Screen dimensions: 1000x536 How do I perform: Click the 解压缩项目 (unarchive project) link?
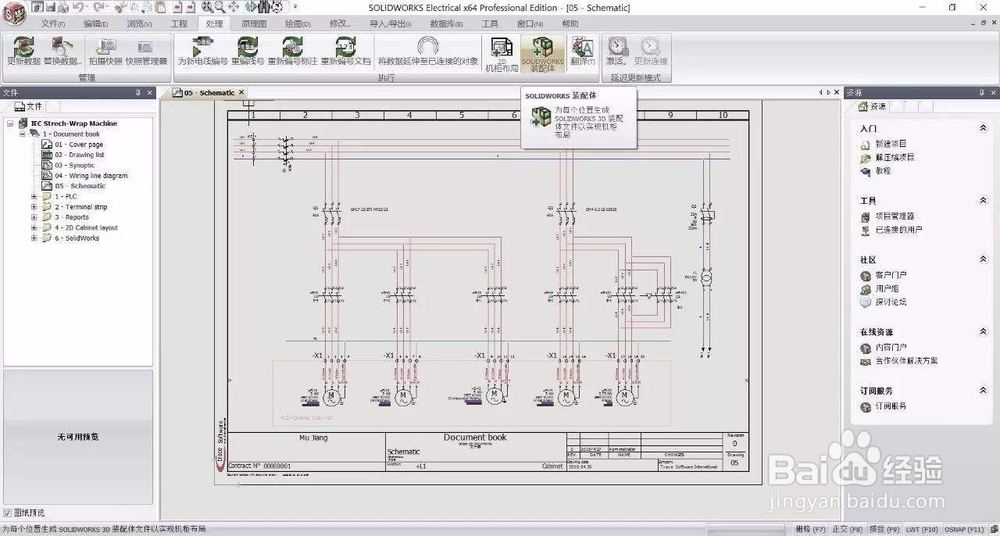pyautogui.click(x=895, y=158)
